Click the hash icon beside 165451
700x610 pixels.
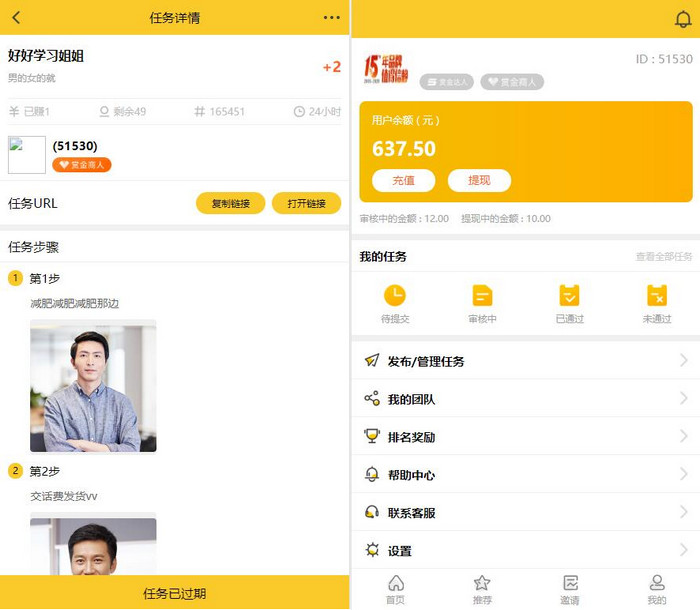click(200, 111)
